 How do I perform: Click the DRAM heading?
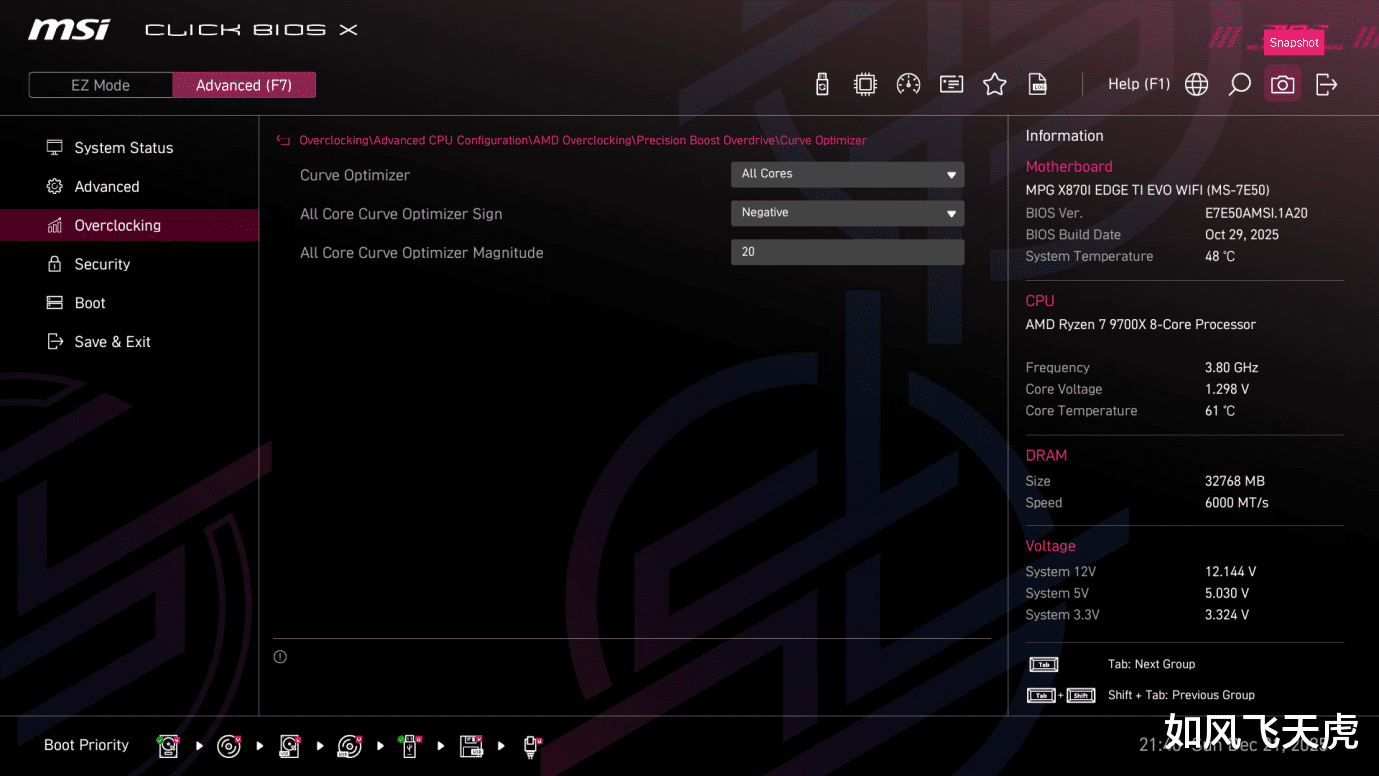(x=1046, y=456)
